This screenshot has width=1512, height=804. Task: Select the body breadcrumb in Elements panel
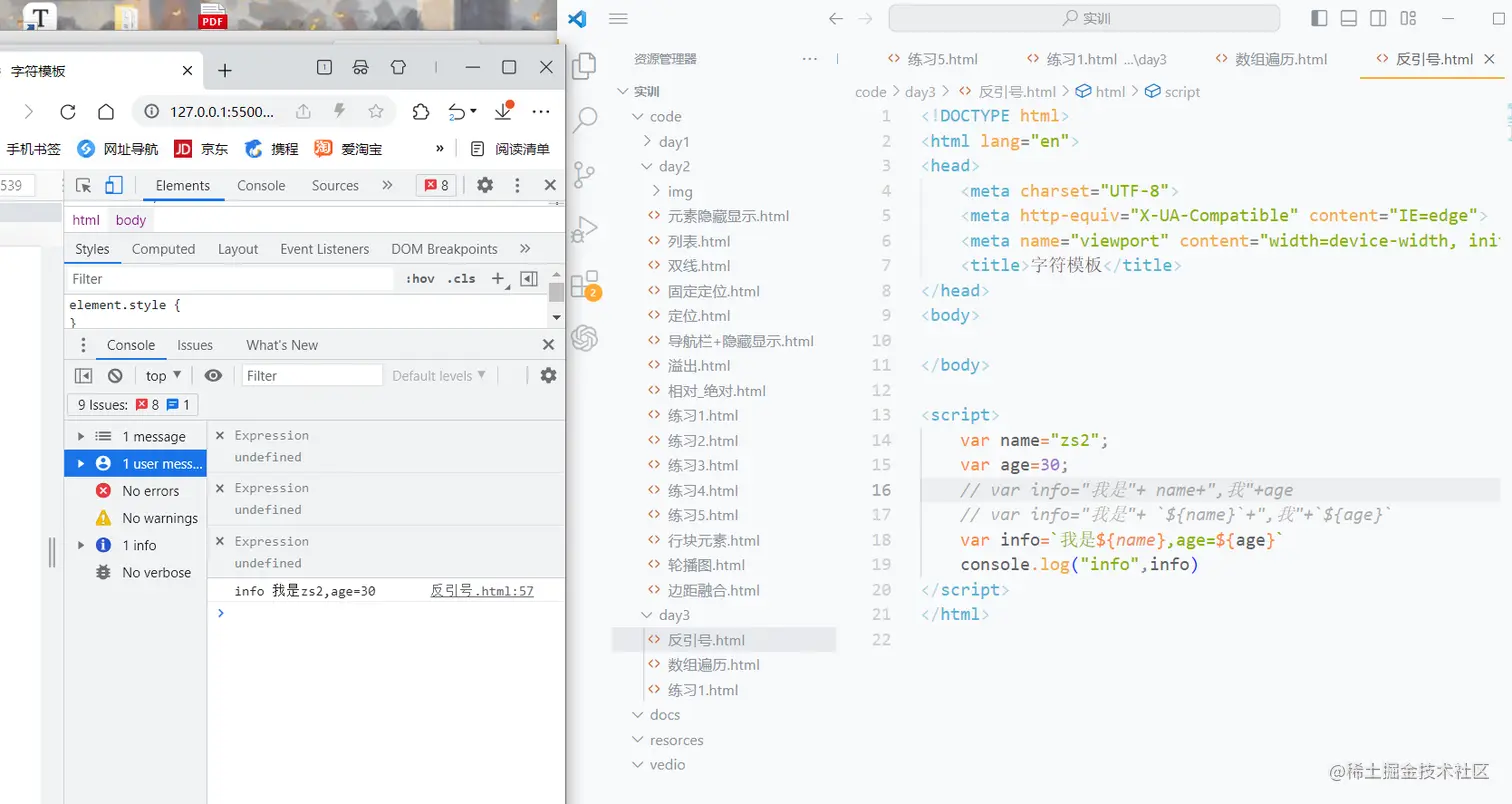pos(131,220)
